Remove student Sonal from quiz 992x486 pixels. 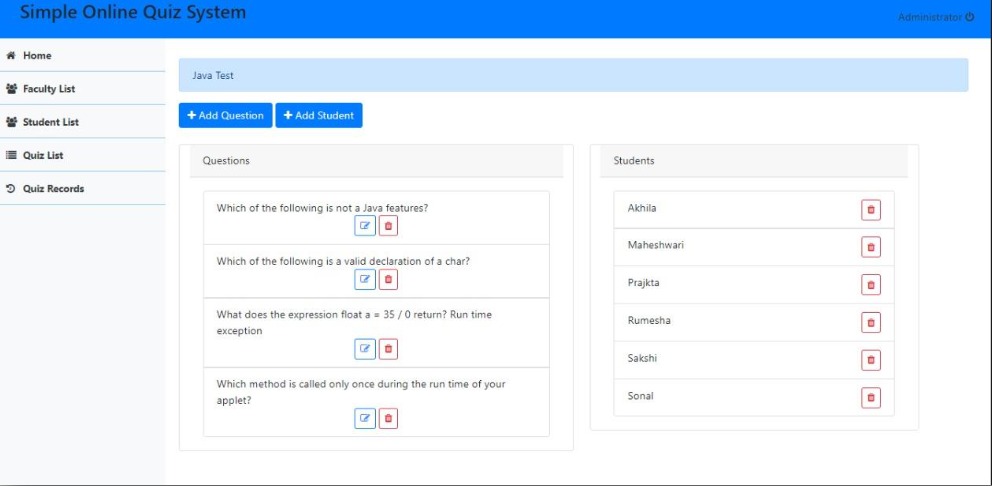(870, 398)
